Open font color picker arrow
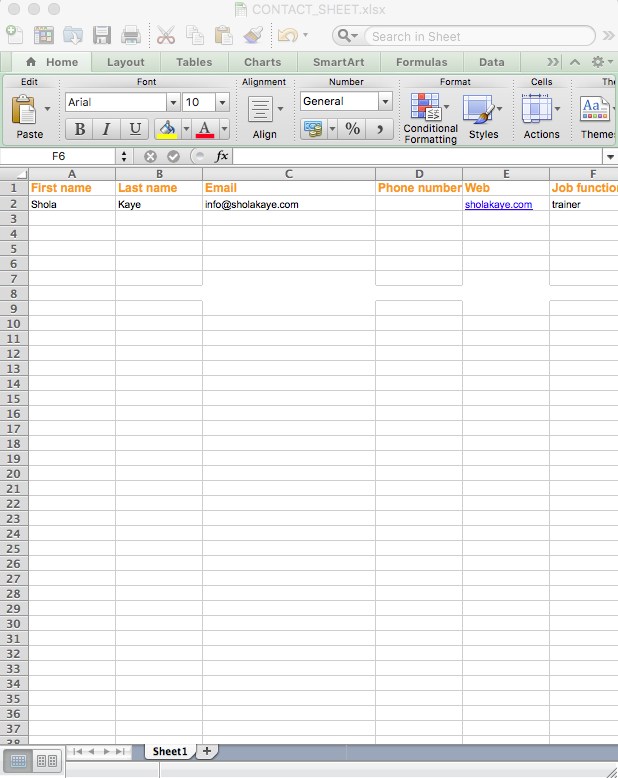The image size is (618, 778). (224, 130)
